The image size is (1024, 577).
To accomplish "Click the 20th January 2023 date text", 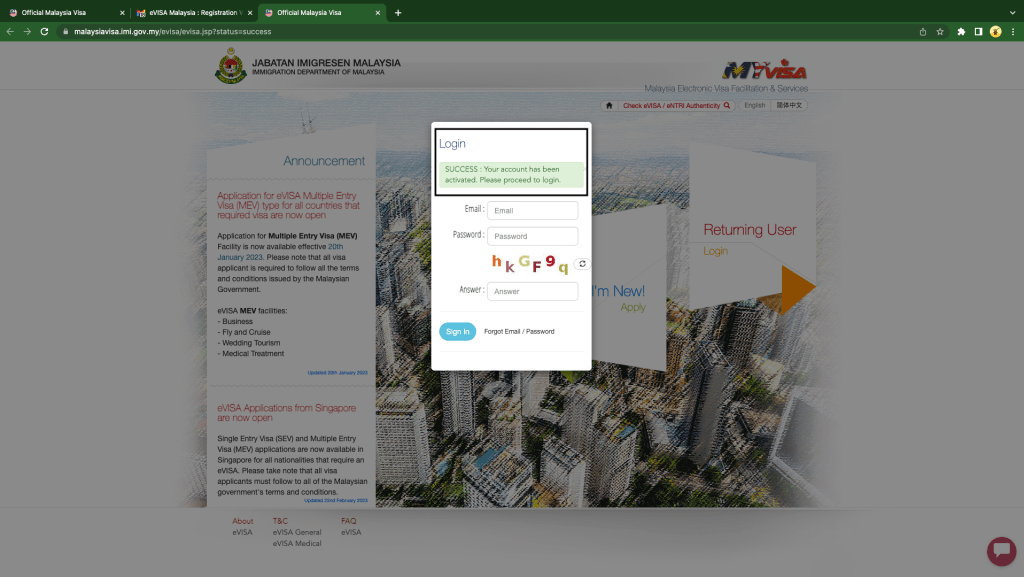I will point(280,252).
